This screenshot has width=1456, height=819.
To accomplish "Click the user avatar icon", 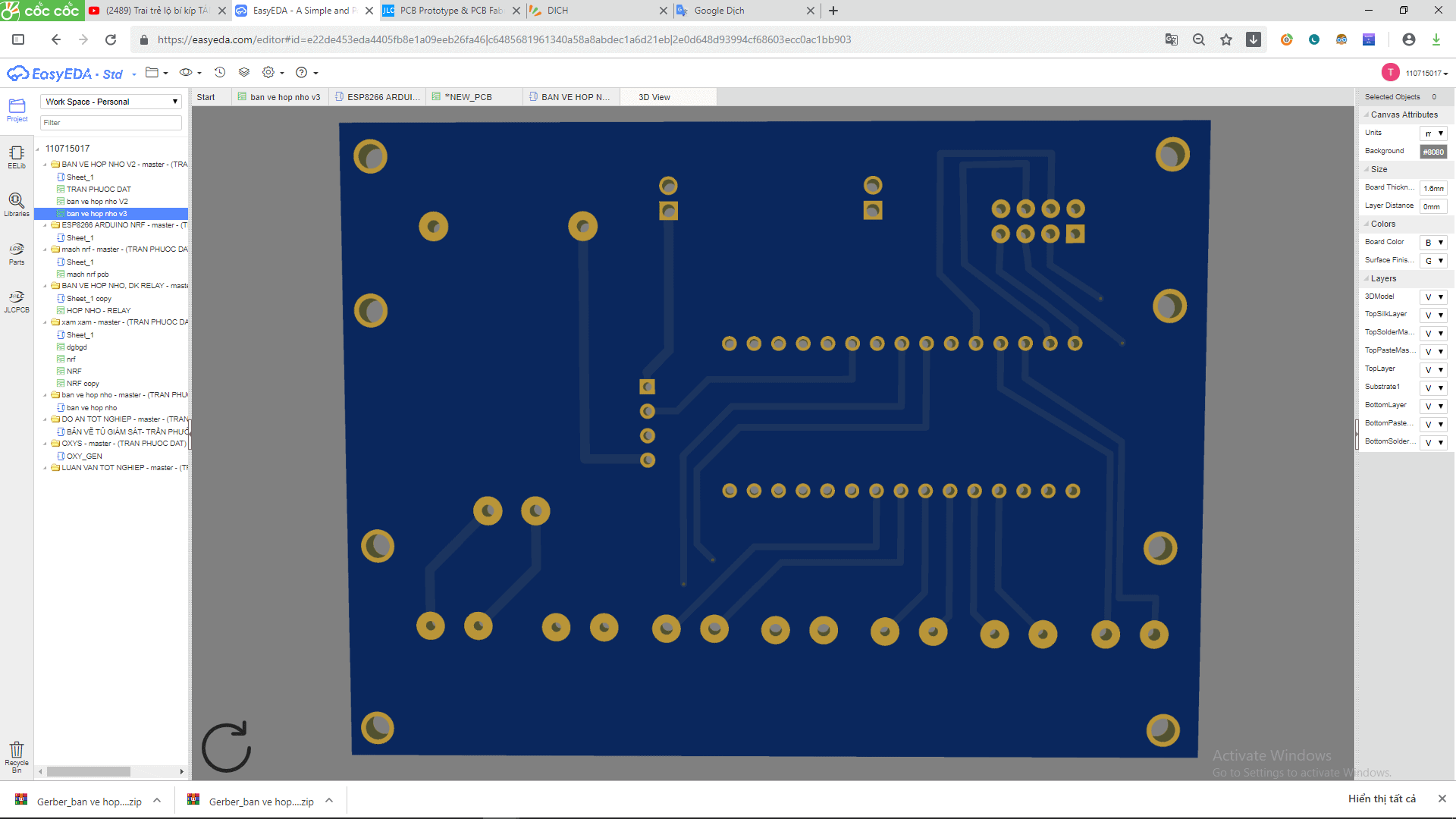I will [1390, 73].
